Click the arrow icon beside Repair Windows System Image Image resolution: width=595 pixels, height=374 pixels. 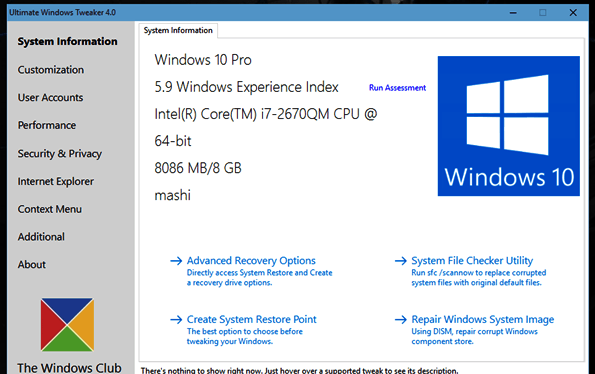[401, 319]
